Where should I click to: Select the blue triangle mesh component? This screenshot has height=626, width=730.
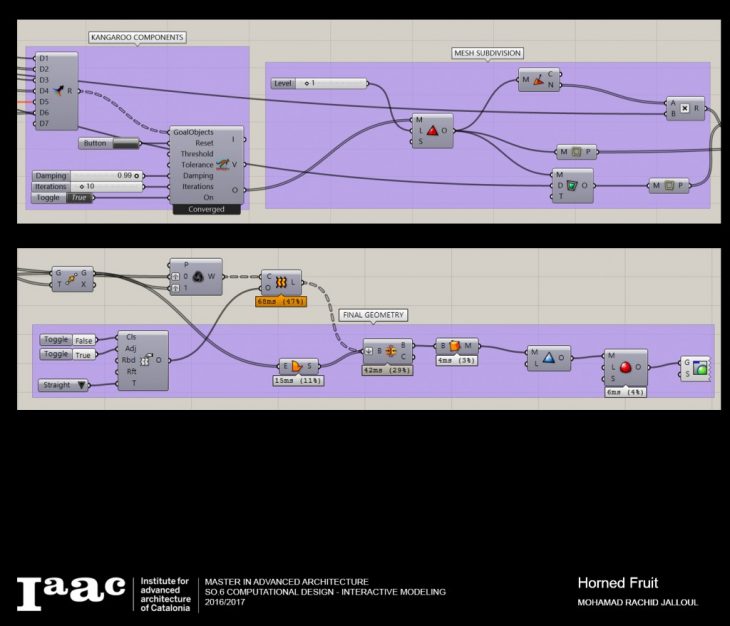click(549, 358)
